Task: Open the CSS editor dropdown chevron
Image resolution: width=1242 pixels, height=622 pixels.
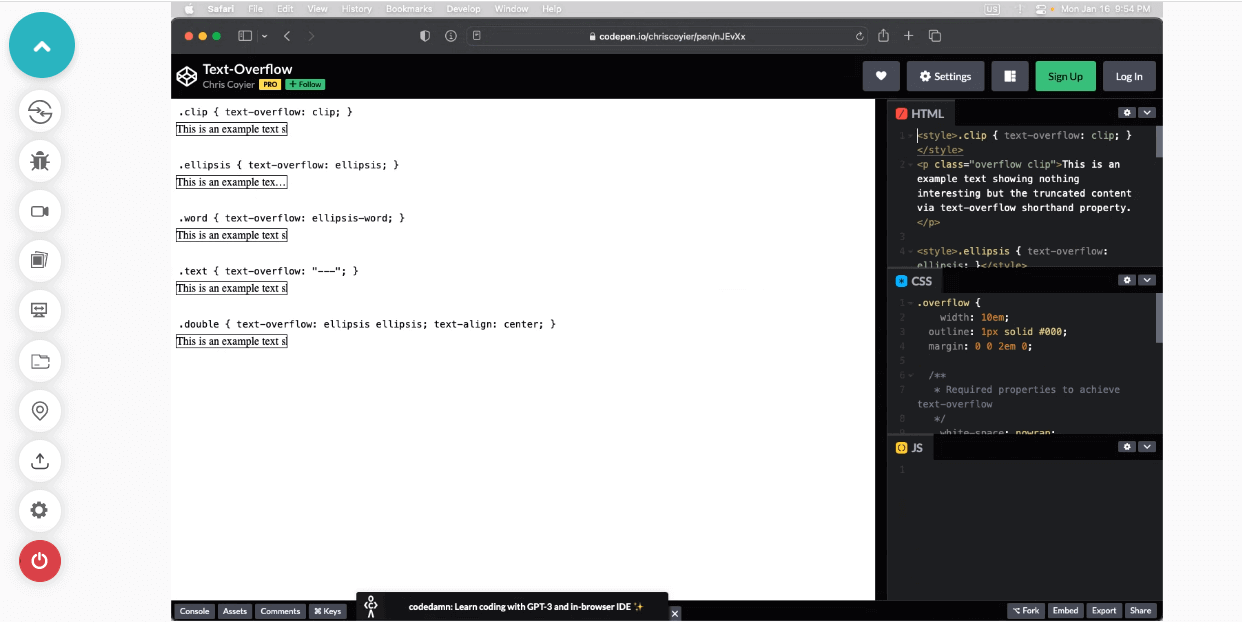Action: click(1147, 281)
